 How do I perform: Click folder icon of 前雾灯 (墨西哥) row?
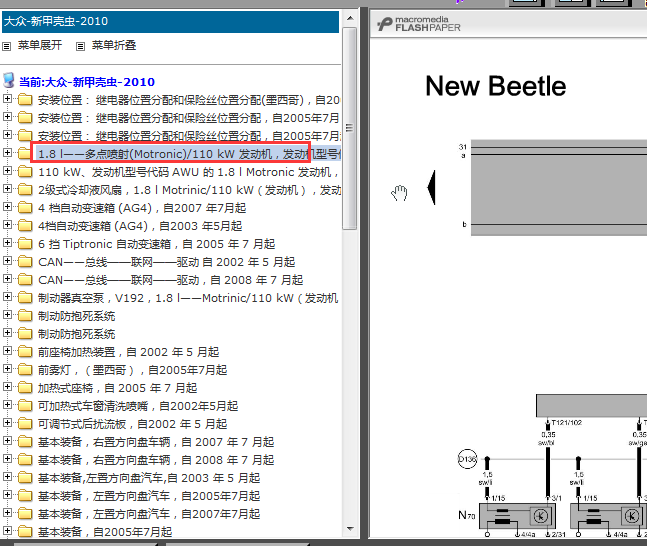coord(25,369)
